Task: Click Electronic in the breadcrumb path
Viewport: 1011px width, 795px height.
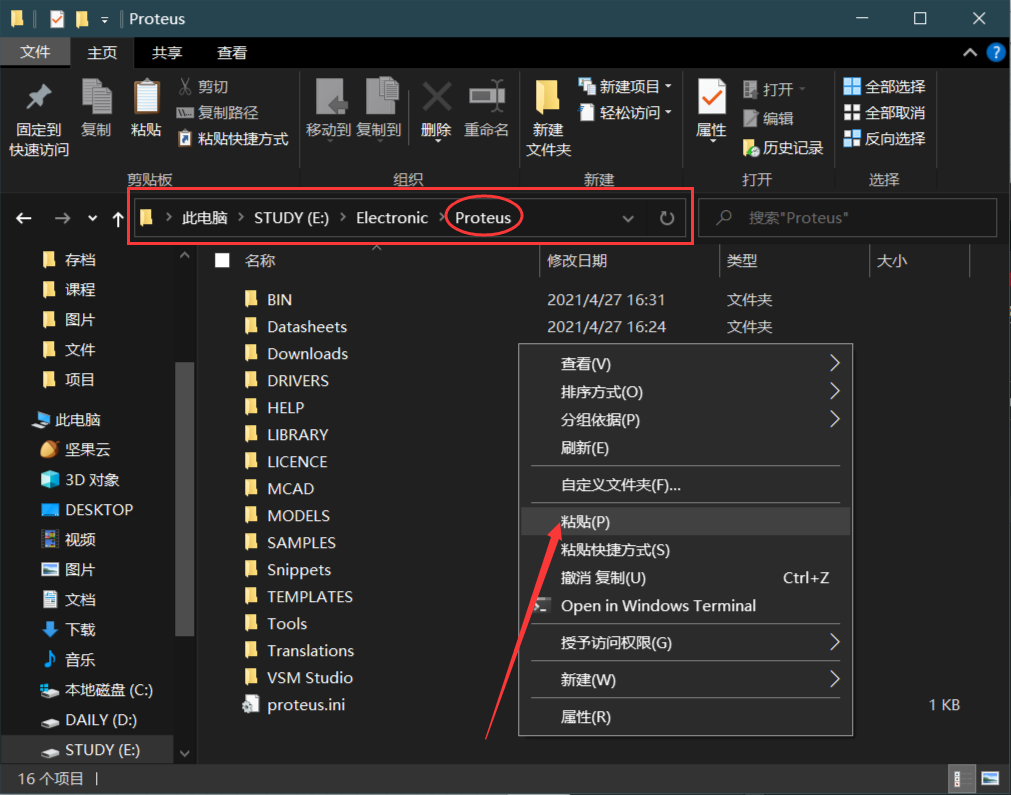Action: 392,218
